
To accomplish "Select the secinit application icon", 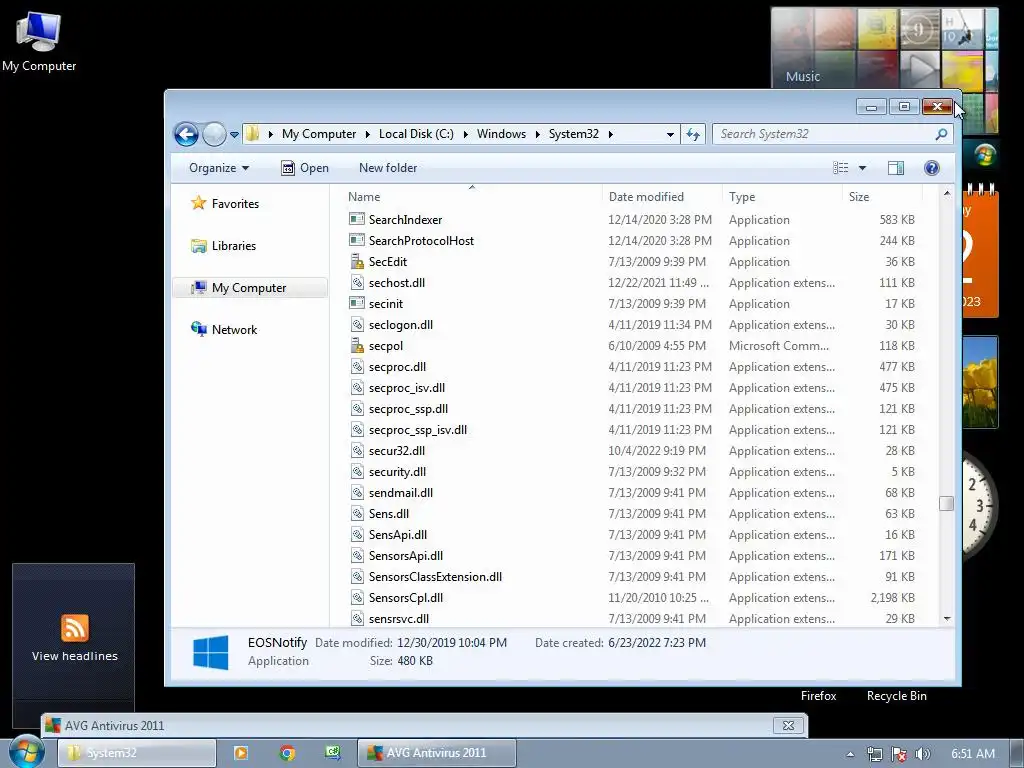I will coord(357,304).
